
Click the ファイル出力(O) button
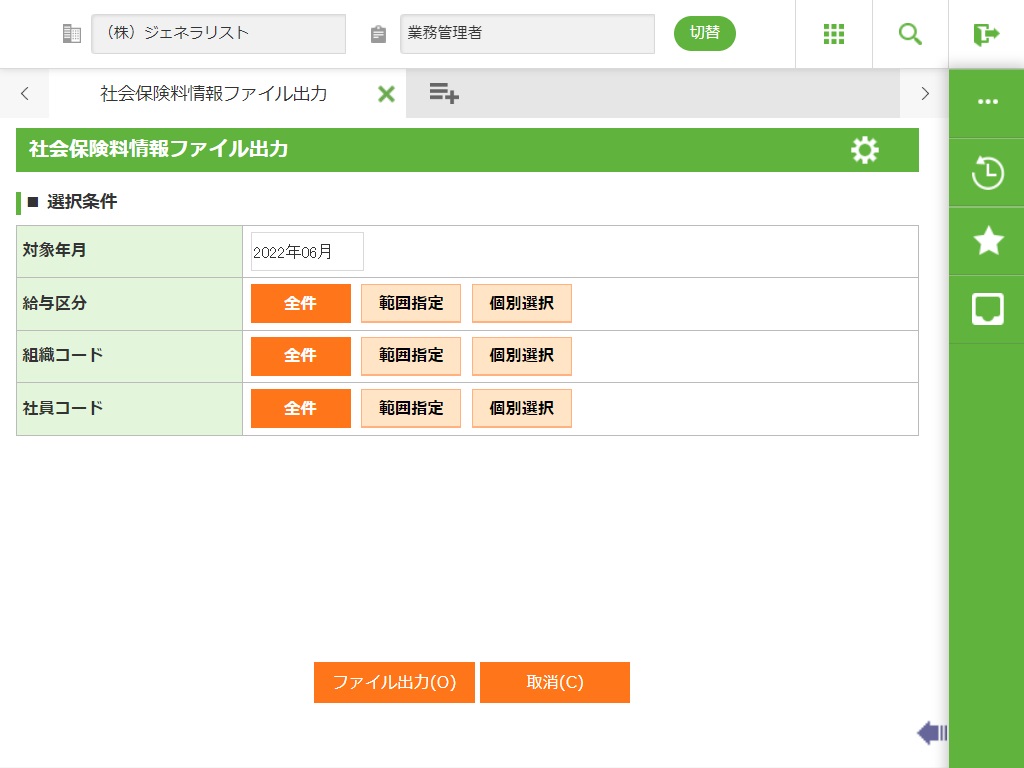[394, 683]
